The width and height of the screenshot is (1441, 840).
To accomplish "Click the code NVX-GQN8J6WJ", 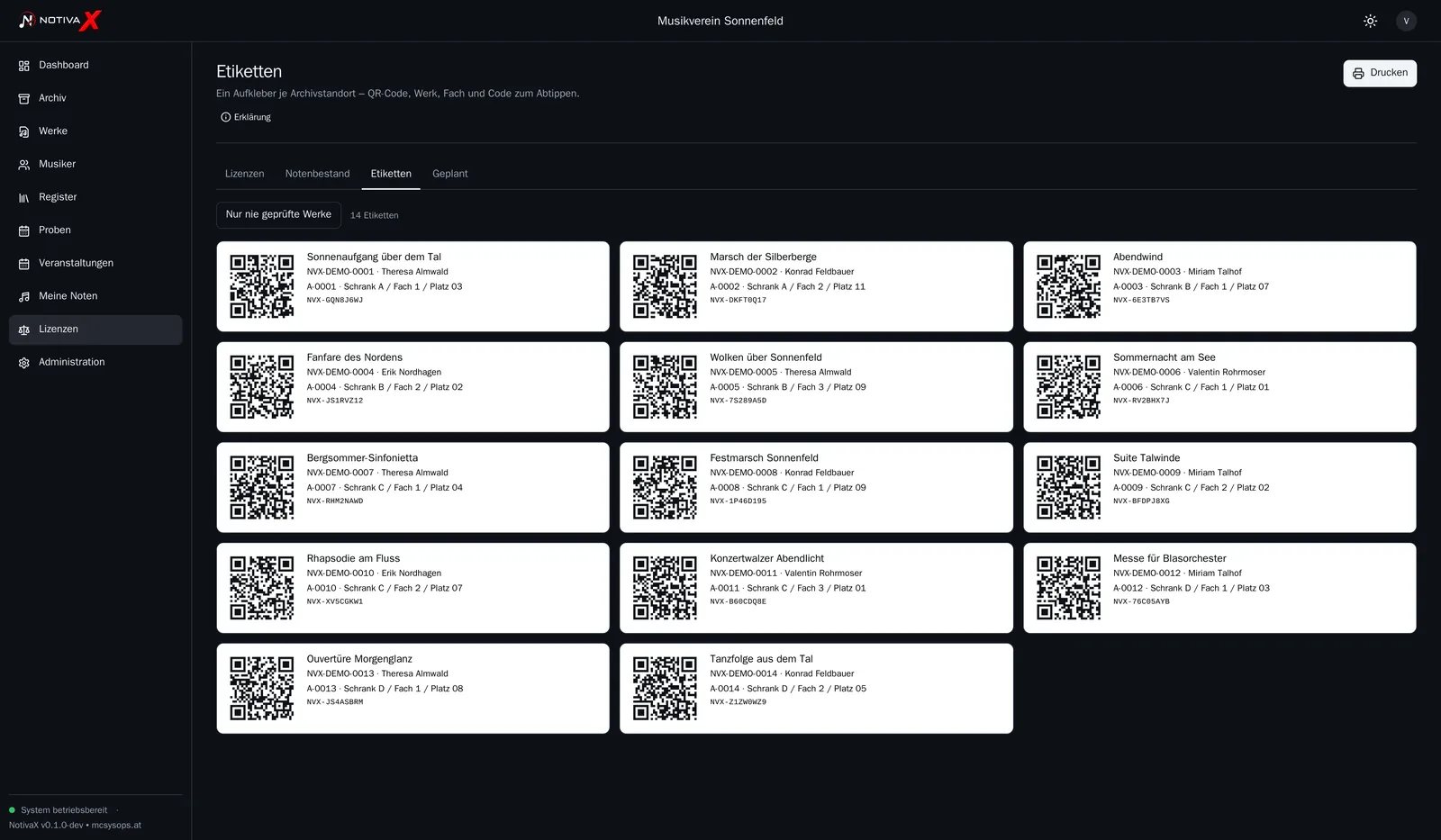I will [x=335, y=301].
